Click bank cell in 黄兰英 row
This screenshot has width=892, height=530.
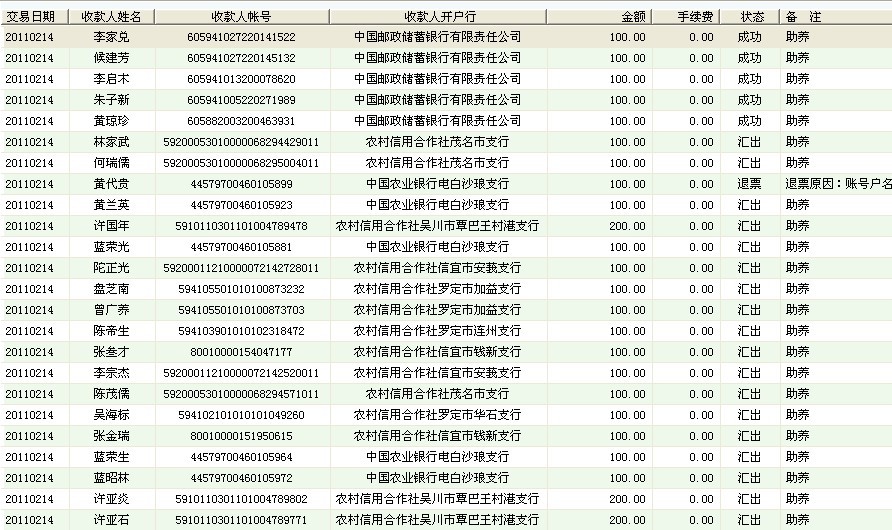(437, 205)
